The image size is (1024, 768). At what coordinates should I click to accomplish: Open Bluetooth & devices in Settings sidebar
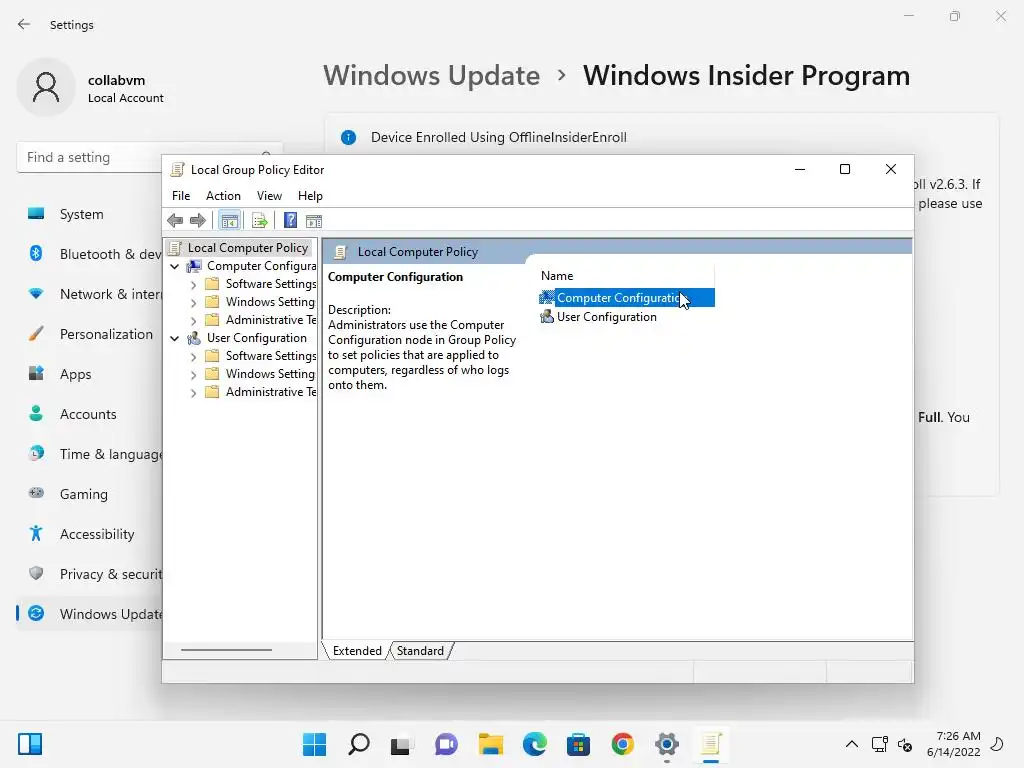(x=89, y=254)
